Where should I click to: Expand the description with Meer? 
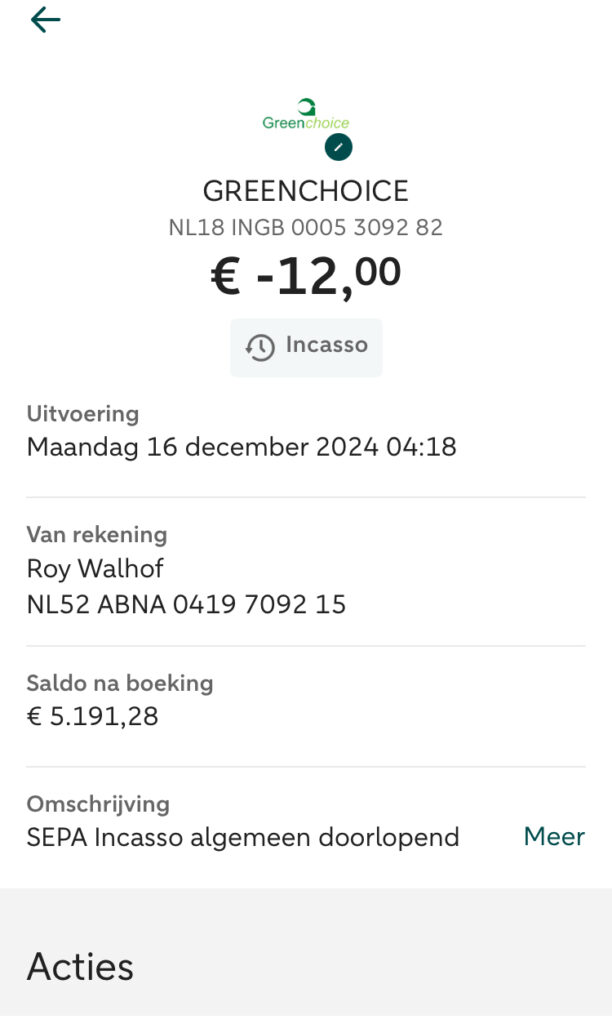pos(554,837)
